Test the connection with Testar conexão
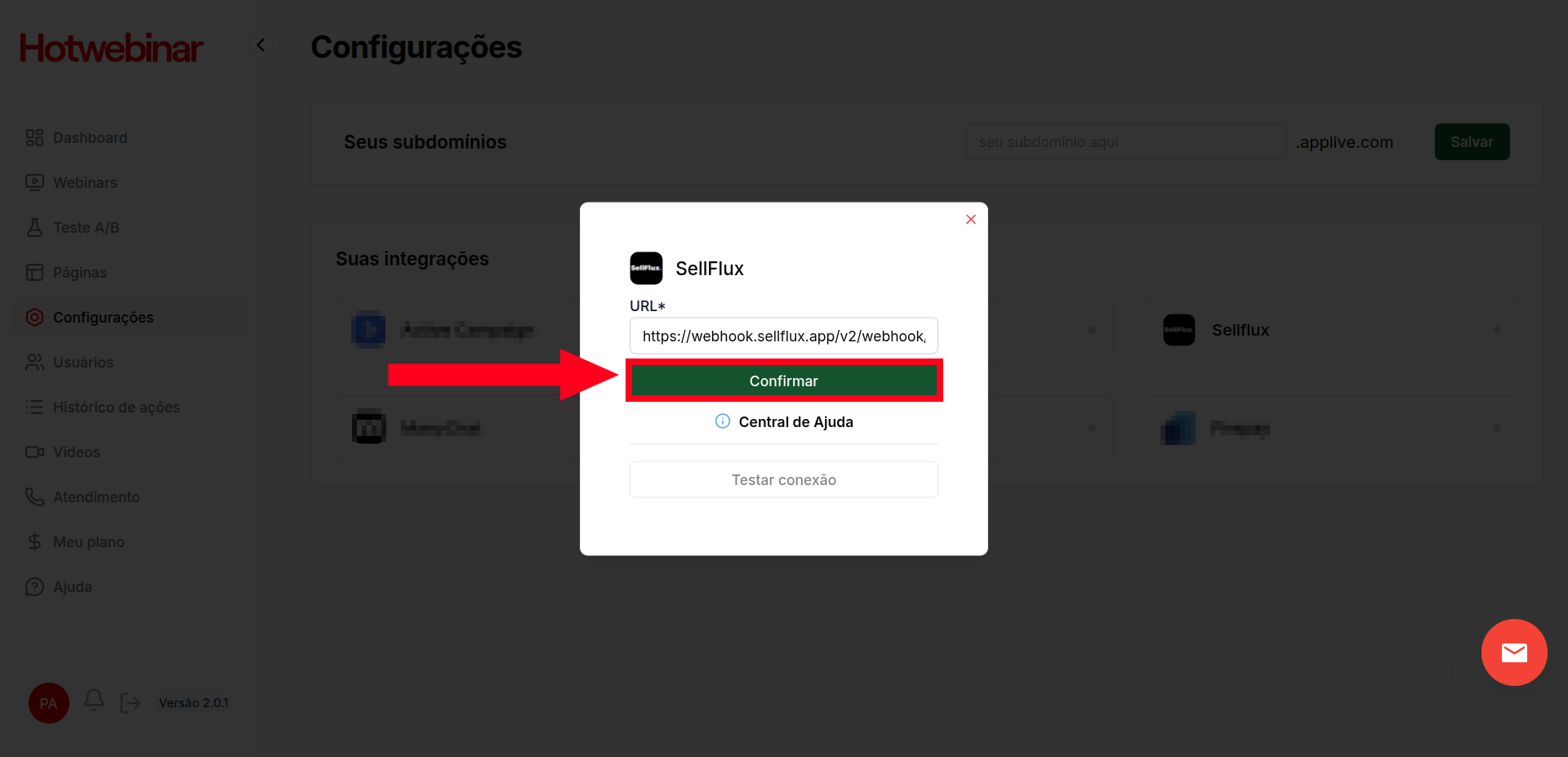Image resolution: width=1568 pixels, height=757 pixels. [x=784, y=479]
